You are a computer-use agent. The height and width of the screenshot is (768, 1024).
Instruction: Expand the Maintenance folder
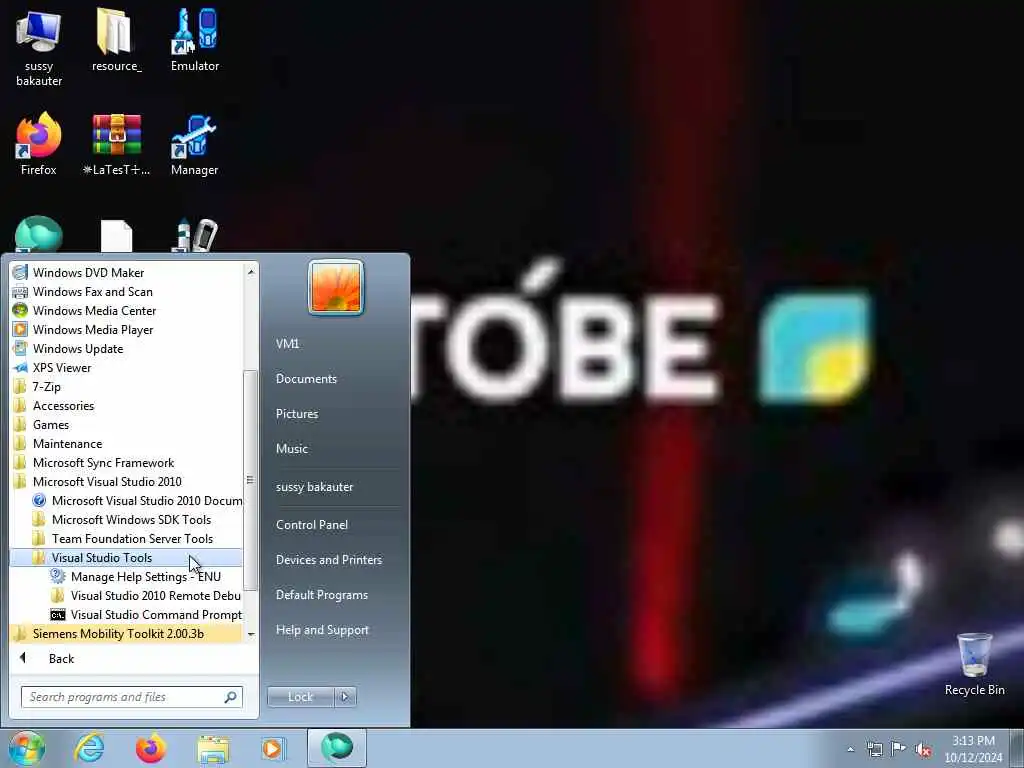tap(127, 443)
